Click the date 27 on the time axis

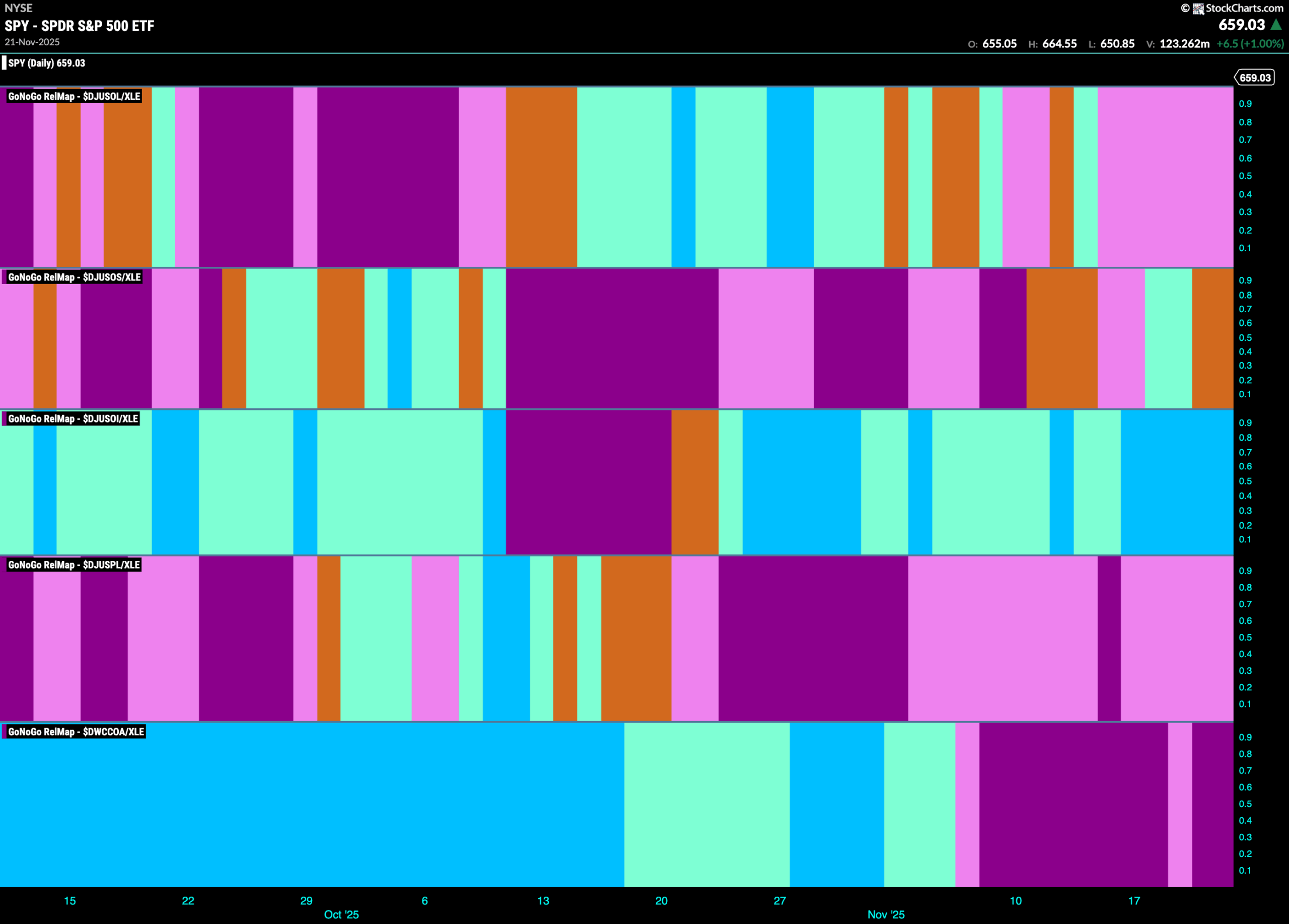pos(780,901)
